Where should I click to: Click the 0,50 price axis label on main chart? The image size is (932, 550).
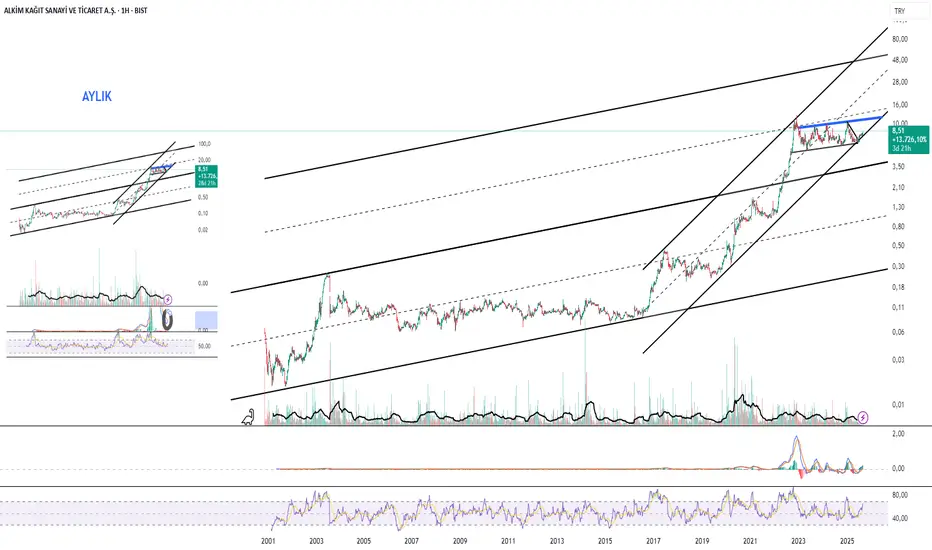pyautogui.click(x=898, y=246)
